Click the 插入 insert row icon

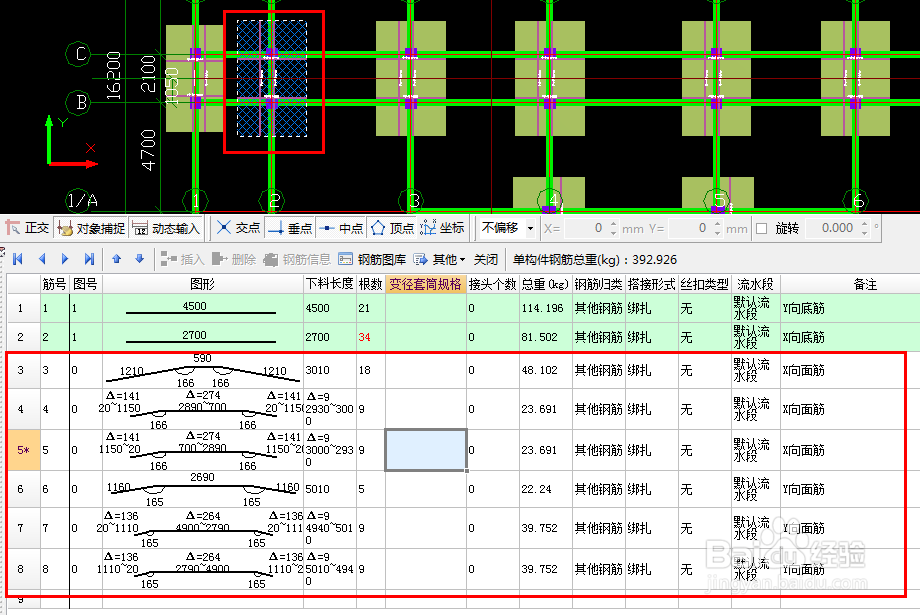click(x=181, y=258)
